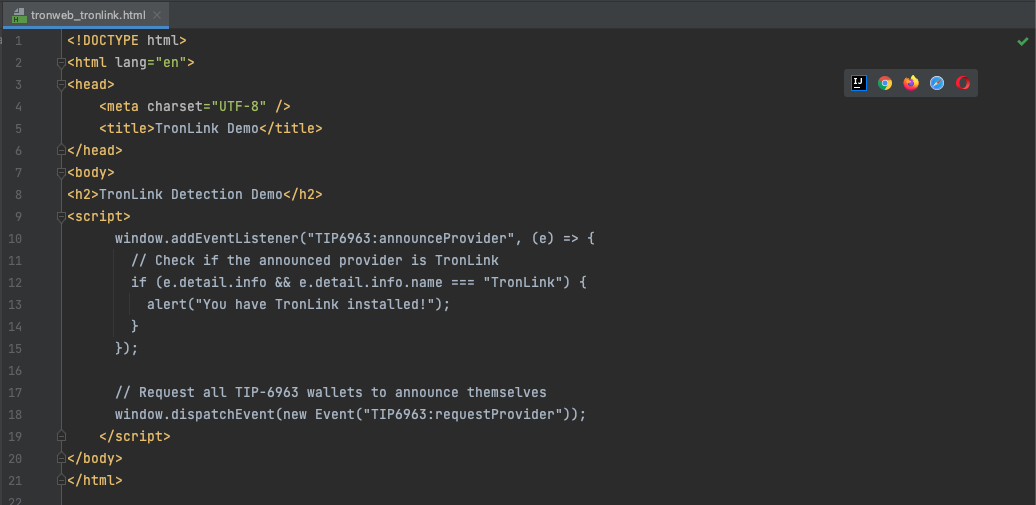The width and height of the screenshot is (1036, 505).
Task: Click the heading "TronLink Detection Demo"
Action: point(191,194)
